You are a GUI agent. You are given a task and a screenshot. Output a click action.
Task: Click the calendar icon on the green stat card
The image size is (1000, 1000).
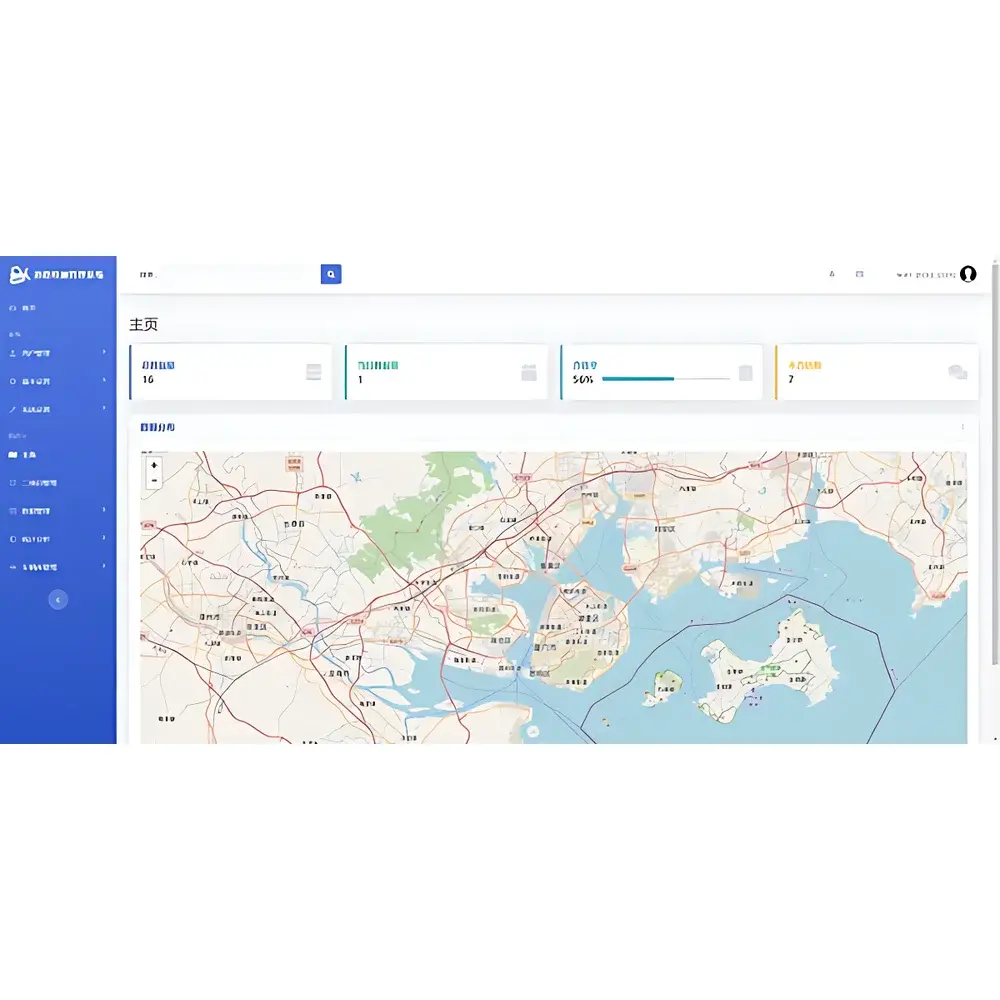click(x=528, y=371)
